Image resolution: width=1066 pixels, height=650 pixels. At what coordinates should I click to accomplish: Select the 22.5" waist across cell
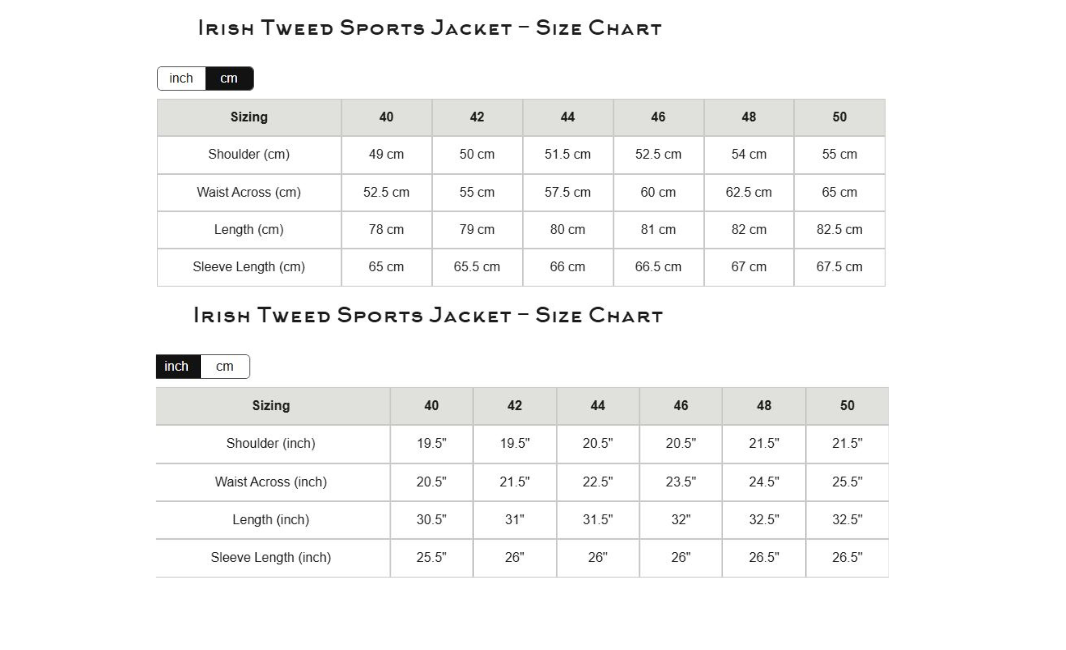pyautogui.click(x=597, y=482)
